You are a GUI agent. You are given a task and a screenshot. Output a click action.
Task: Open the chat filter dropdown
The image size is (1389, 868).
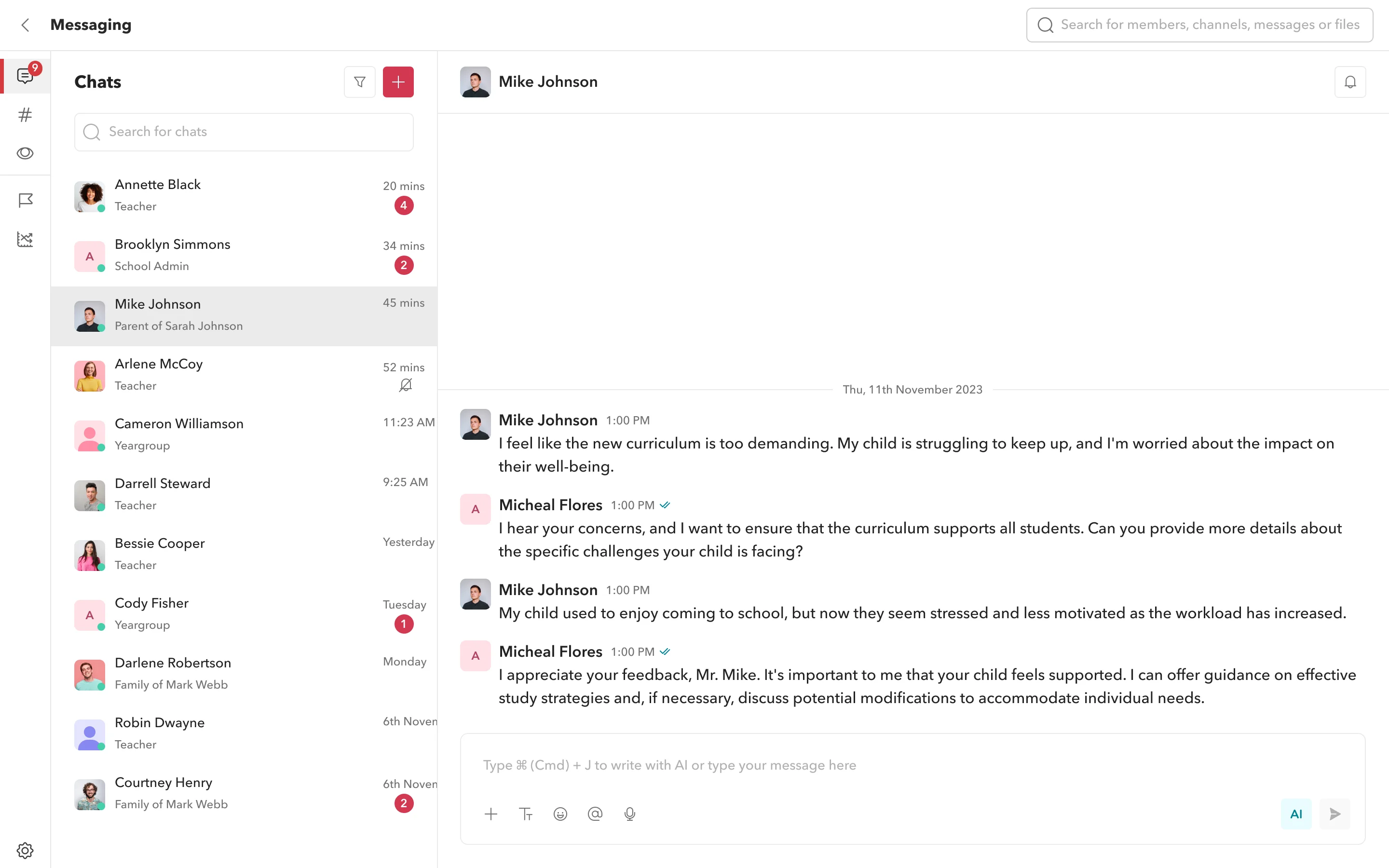point(360,82)
